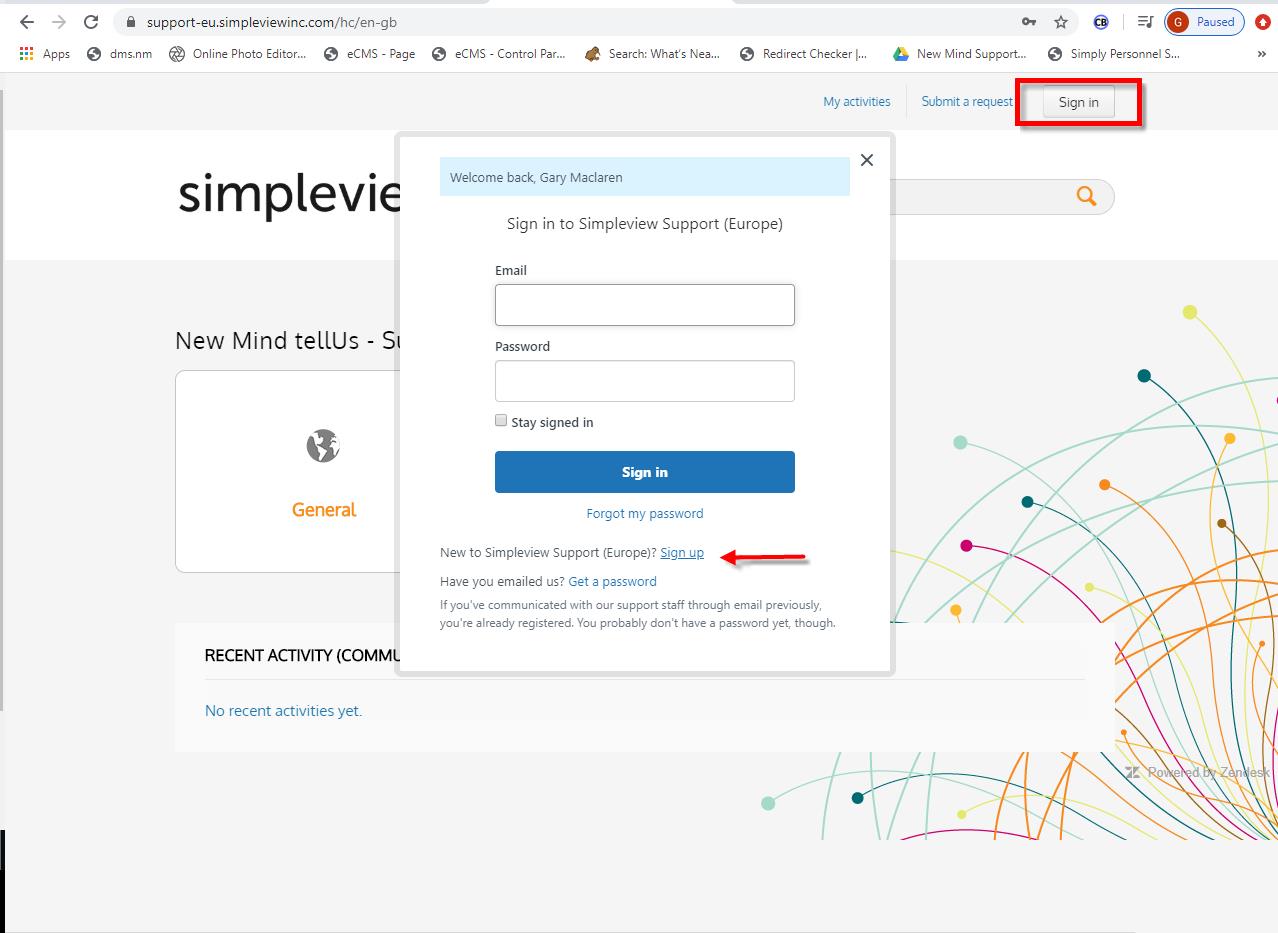This screenshot has height=933, width=1278.
Task: Open the Apps bookmark shortcut
Action: 45,54
